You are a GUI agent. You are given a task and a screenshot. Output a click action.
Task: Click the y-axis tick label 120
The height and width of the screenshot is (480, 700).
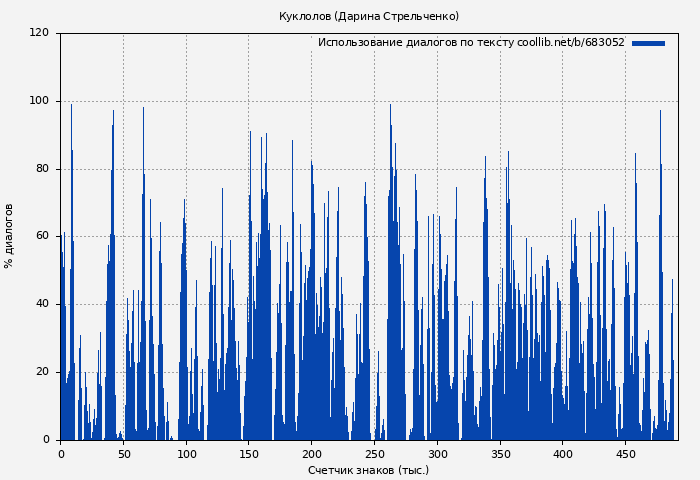tap(39, 33)
